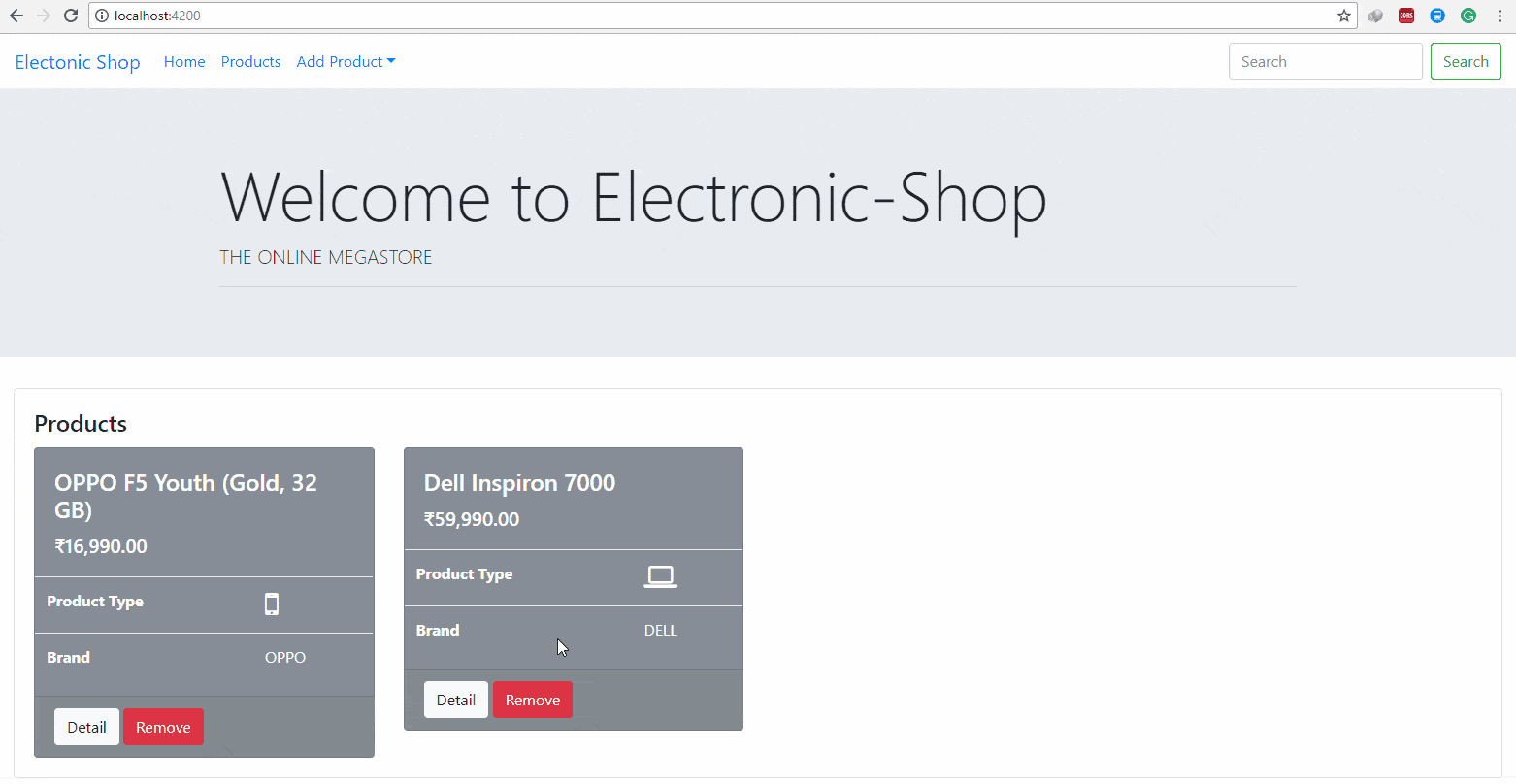This screenshot has width=1516, height=784.
Task: Click Product Type label in Dell card
Action: (x=464, y=574)
